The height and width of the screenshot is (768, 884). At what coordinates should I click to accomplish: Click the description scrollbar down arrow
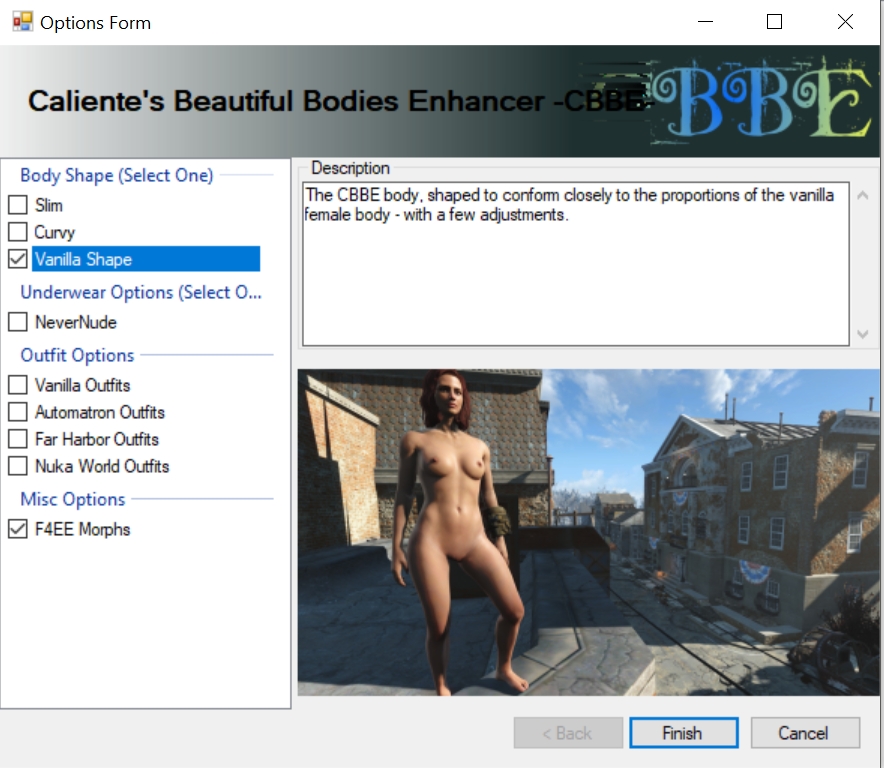(x=863, y=334)
